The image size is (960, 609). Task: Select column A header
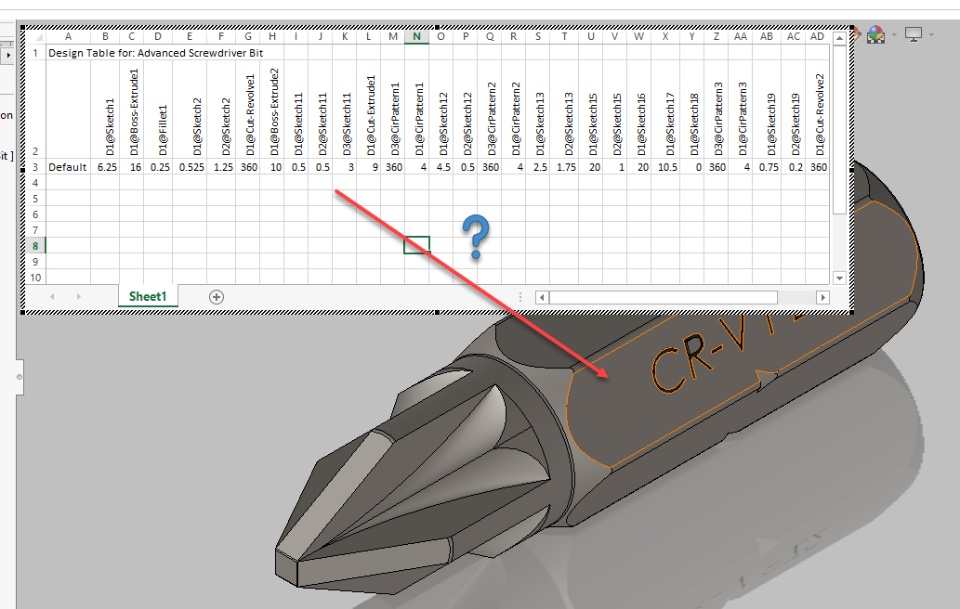[x=68, y=37]
